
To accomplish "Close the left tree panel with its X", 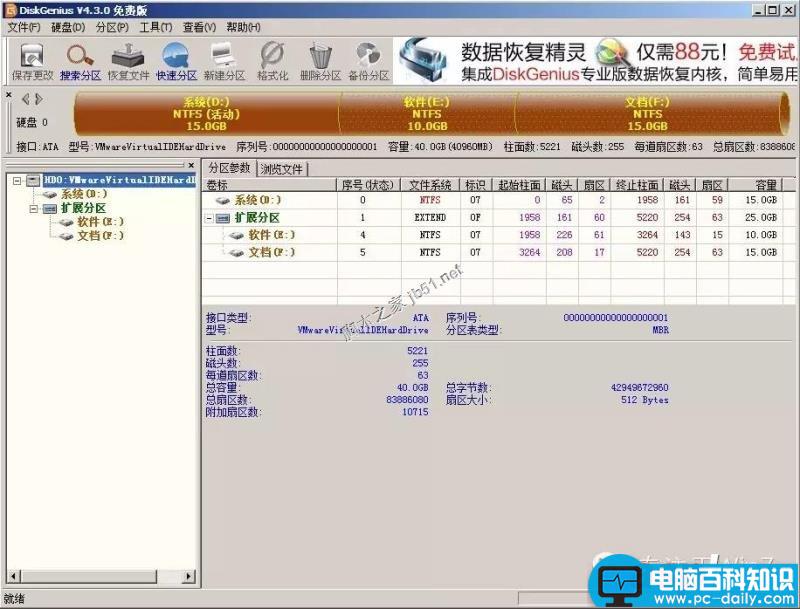I will (191, 165).
